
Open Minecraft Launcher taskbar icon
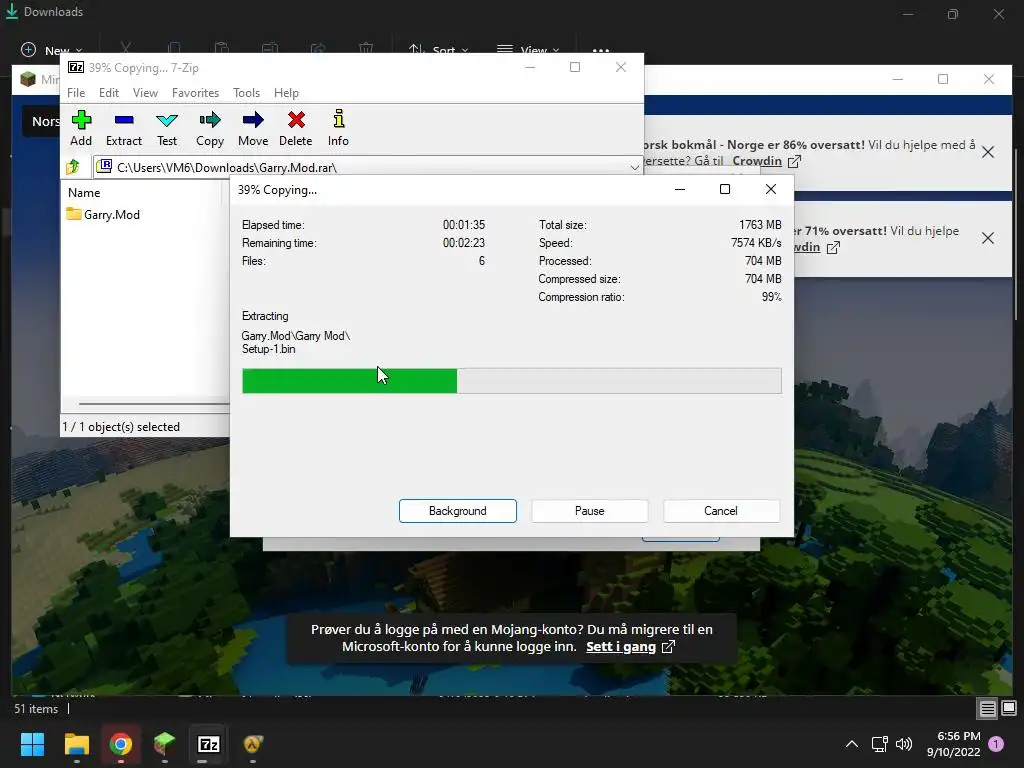click(164, 743)
